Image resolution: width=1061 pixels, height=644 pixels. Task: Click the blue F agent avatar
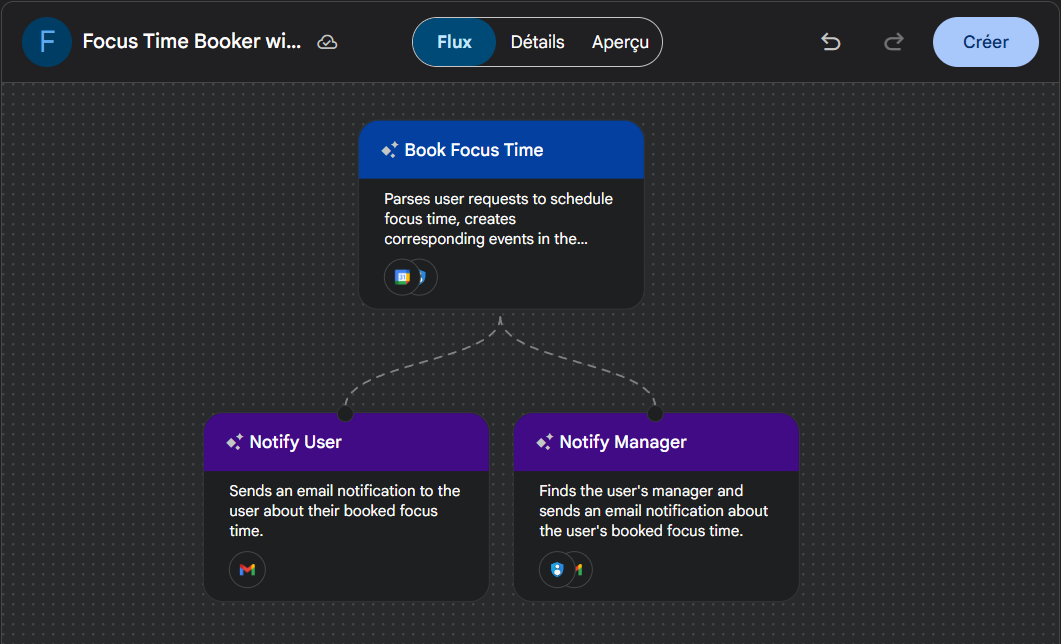click(x=46, y=42)
